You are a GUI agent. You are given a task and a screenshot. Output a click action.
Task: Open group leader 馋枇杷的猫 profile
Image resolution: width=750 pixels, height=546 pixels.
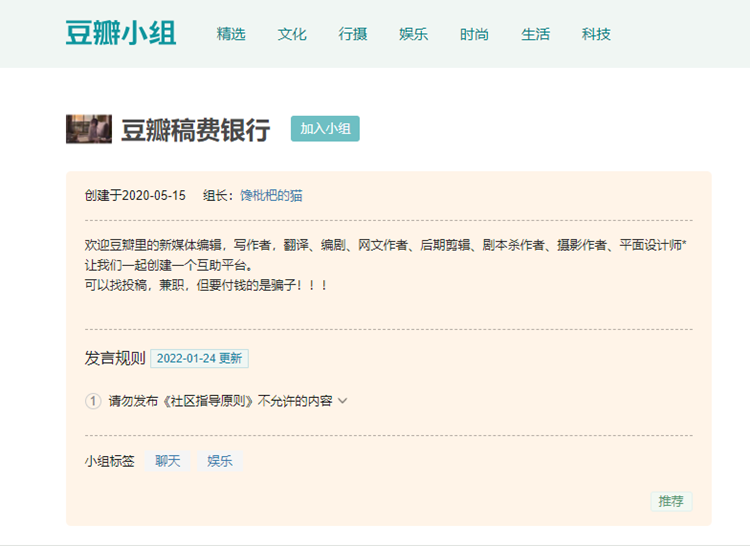tap(271, 196)
